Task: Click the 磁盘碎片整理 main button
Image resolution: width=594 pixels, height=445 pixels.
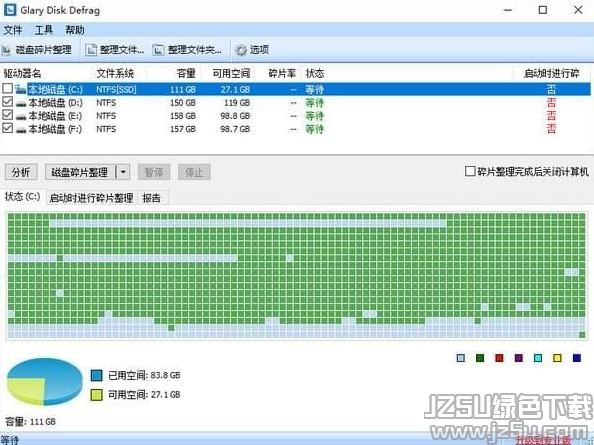Action: click(x=80, y=172)
